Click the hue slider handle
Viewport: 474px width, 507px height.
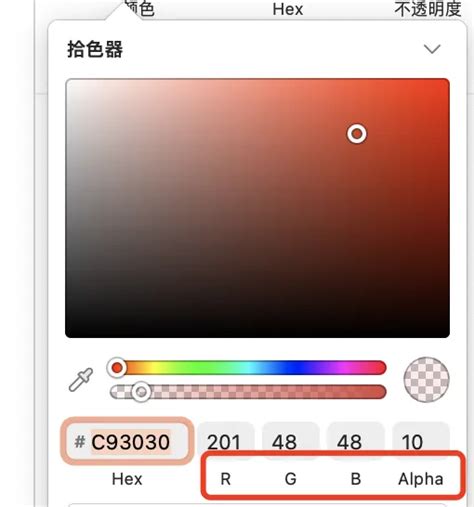(x=117, y=368)
